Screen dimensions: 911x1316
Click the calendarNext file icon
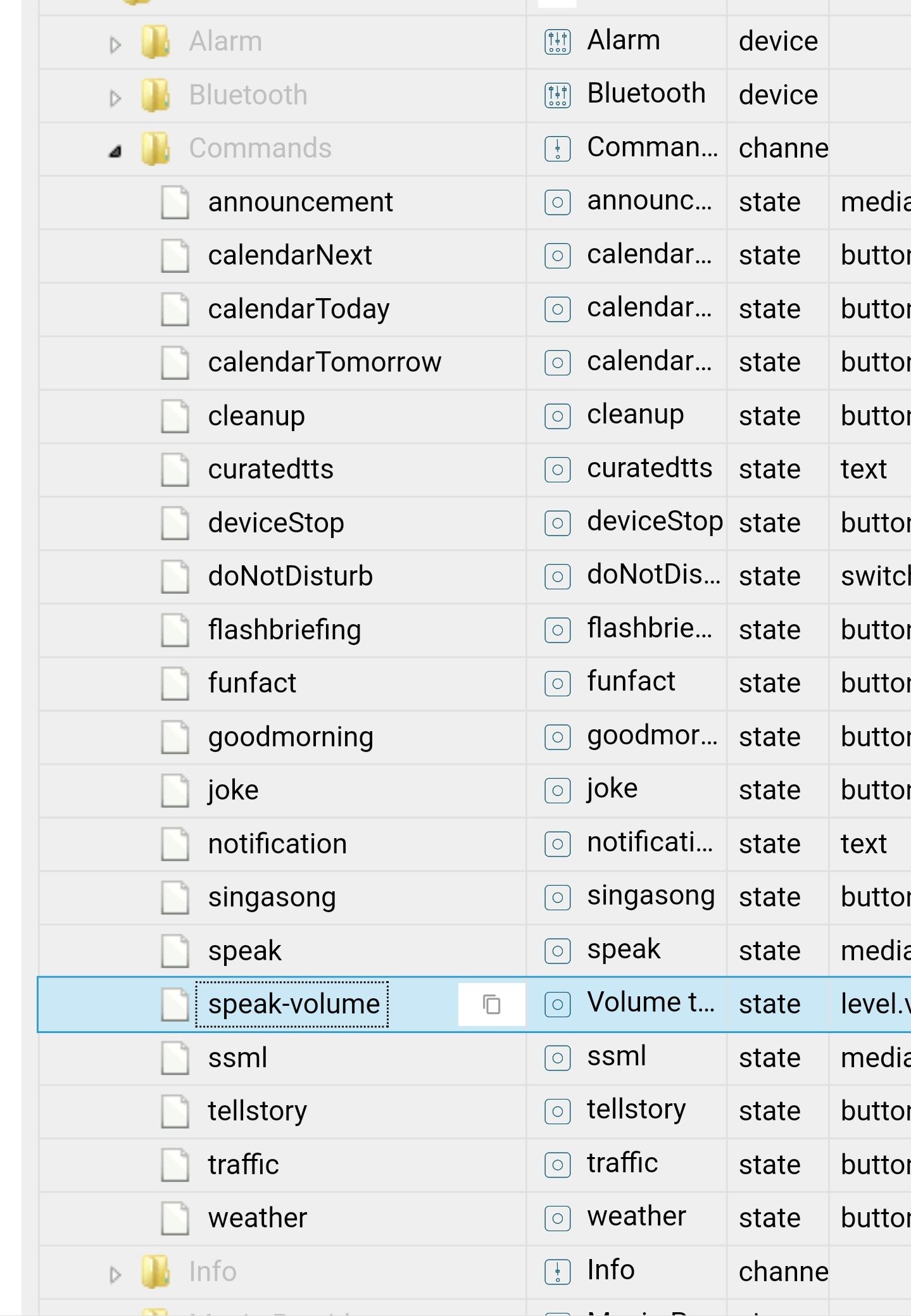(x=175, y=256)
